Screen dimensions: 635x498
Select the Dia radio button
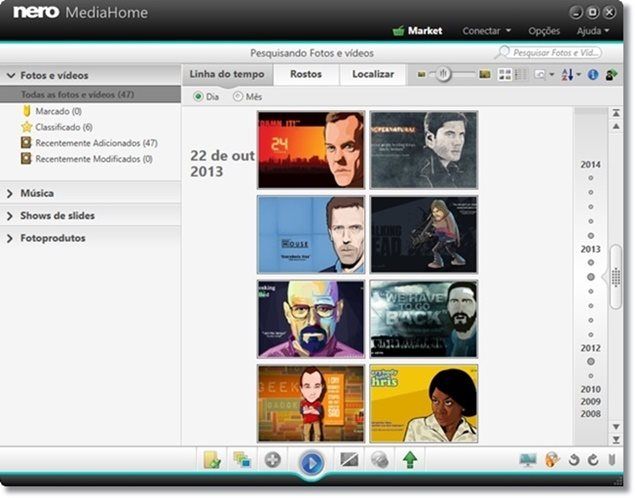(198, 97)
